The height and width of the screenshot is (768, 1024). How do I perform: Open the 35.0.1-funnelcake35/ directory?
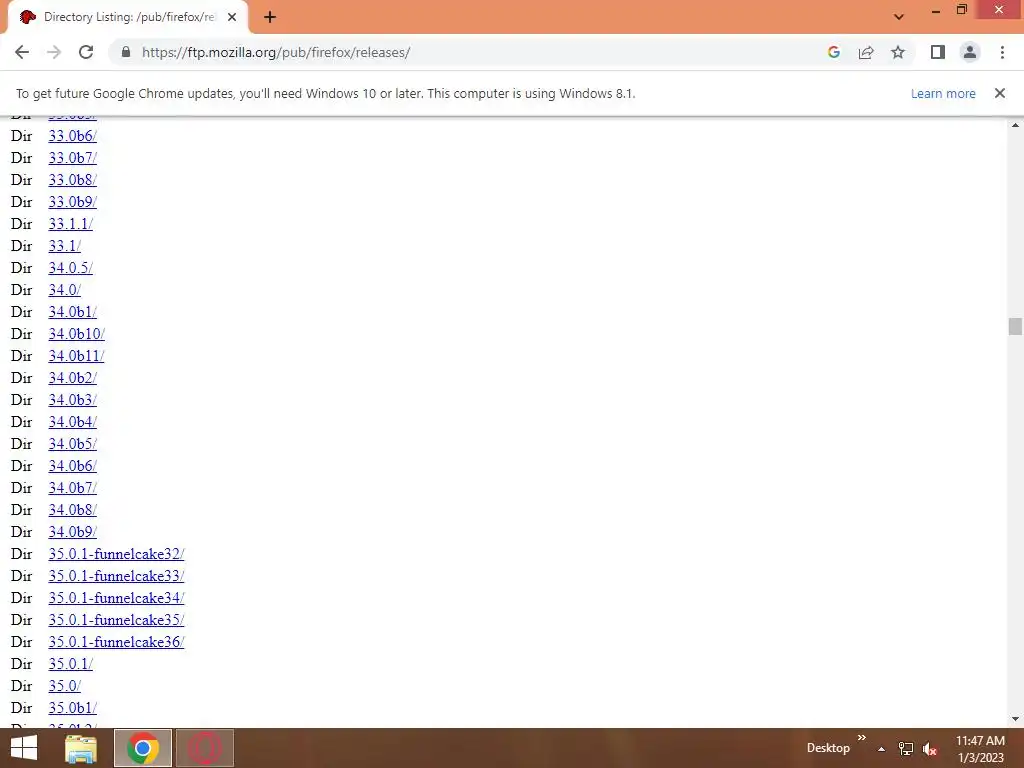coord(116,620)
